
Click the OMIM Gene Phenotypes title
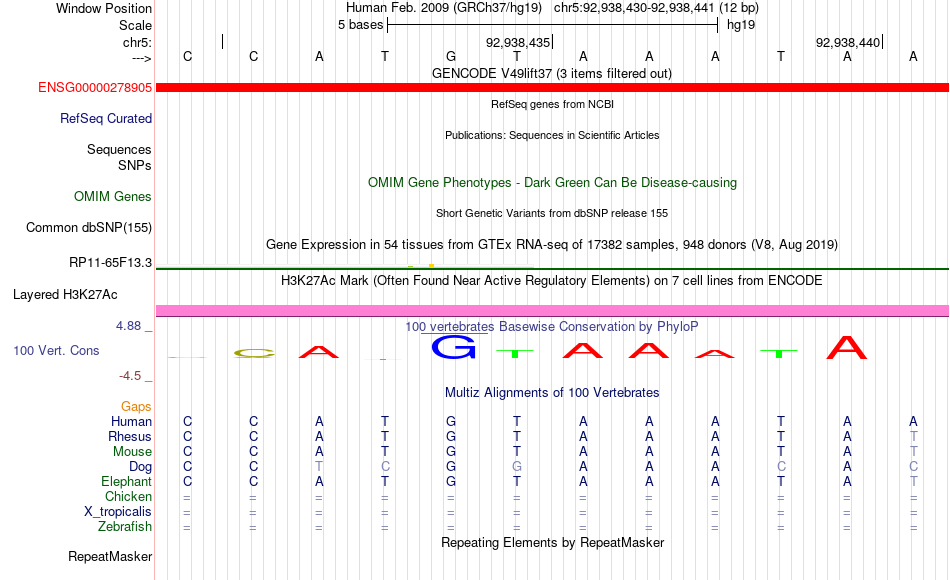[x=552, y=182]
